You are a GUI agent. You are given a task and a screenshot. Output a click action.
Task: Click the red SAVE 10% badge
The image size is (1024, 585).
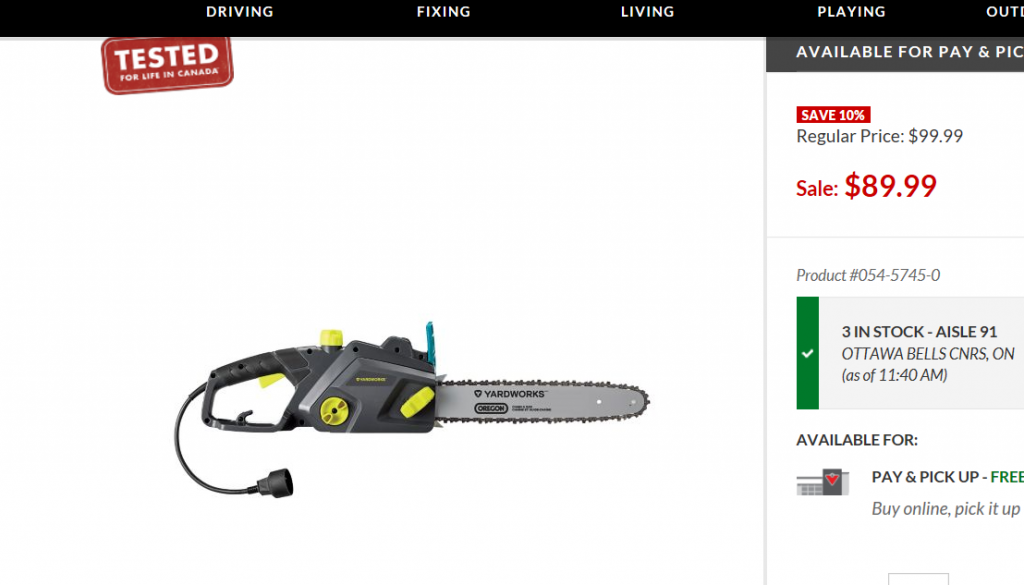833,115
